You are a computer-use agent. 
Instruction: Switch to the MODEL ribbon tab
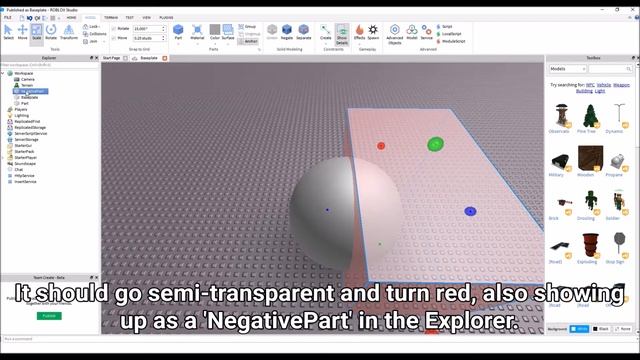coord(90,18)
